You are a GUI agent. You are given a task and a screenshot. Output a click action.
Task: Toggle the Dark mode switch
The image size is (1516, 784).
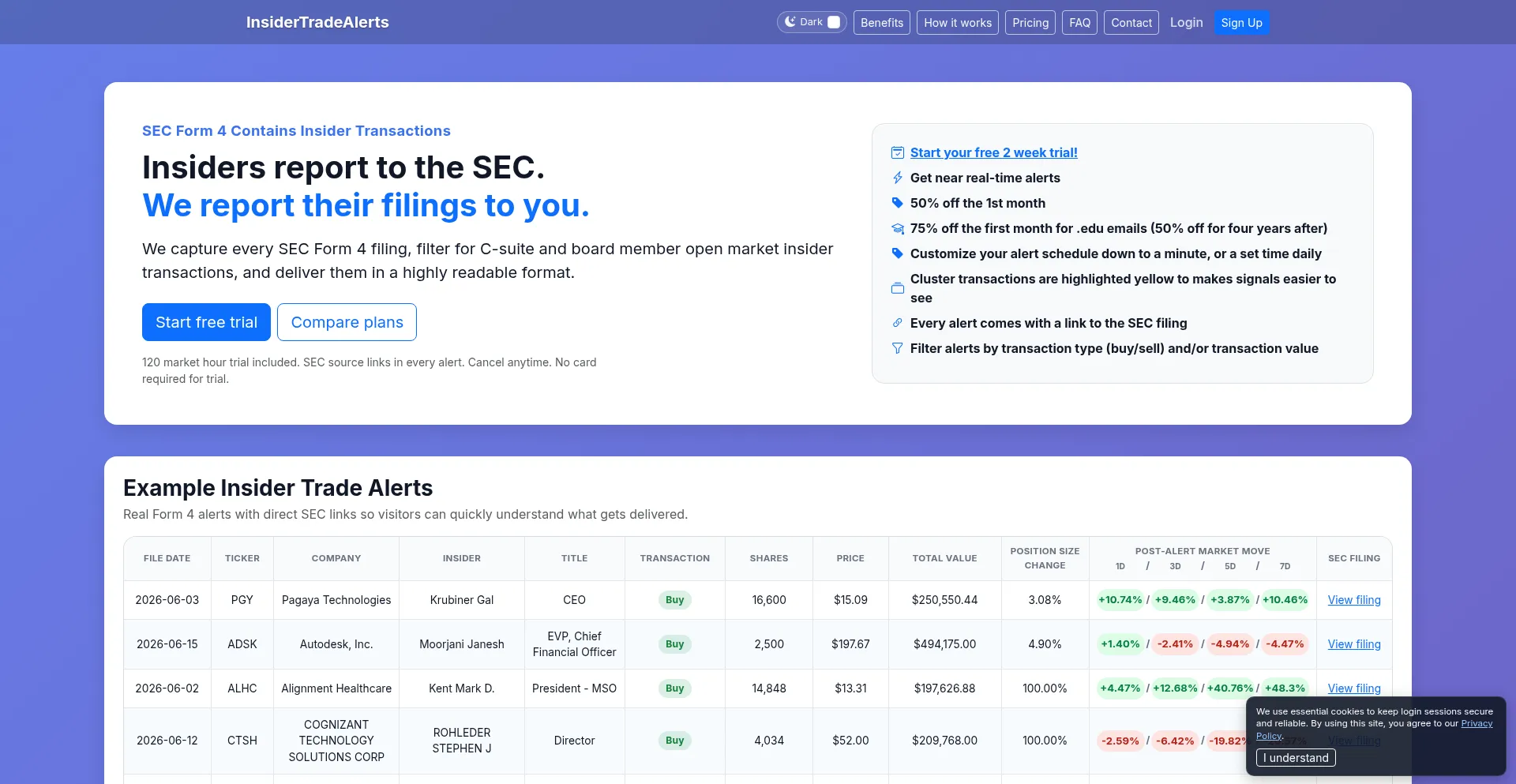834,22
